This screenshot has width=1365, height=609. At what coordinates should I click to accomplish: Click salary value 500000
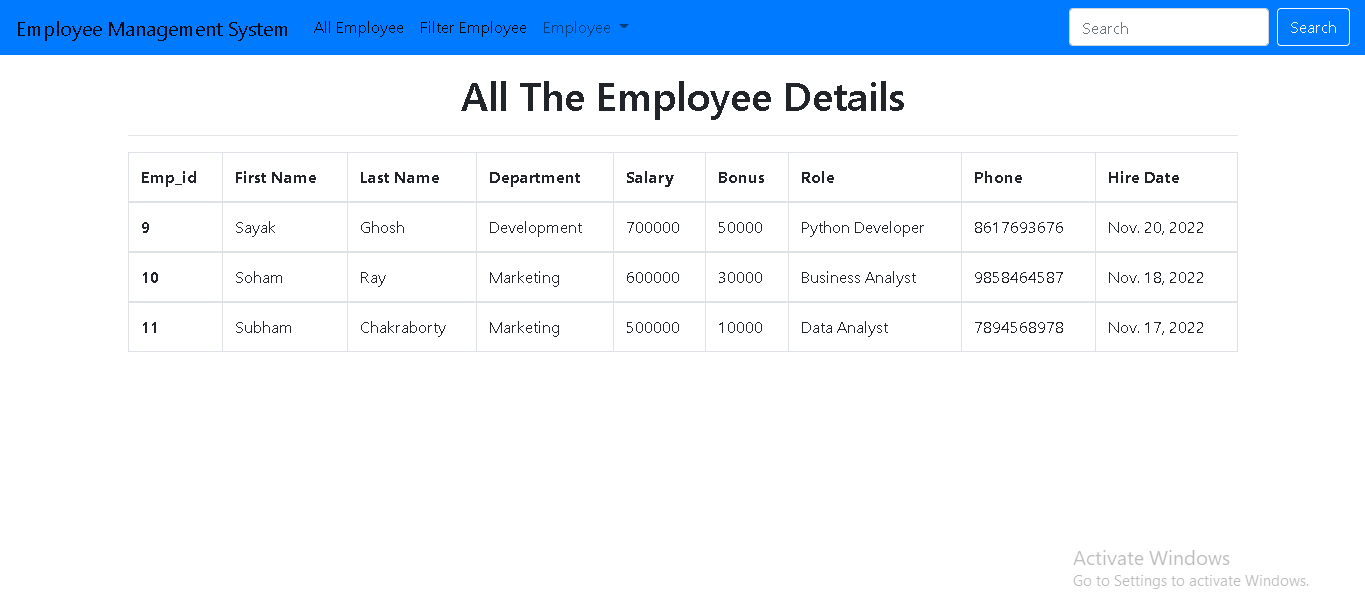pyautogui.click(x=653, y=328)
